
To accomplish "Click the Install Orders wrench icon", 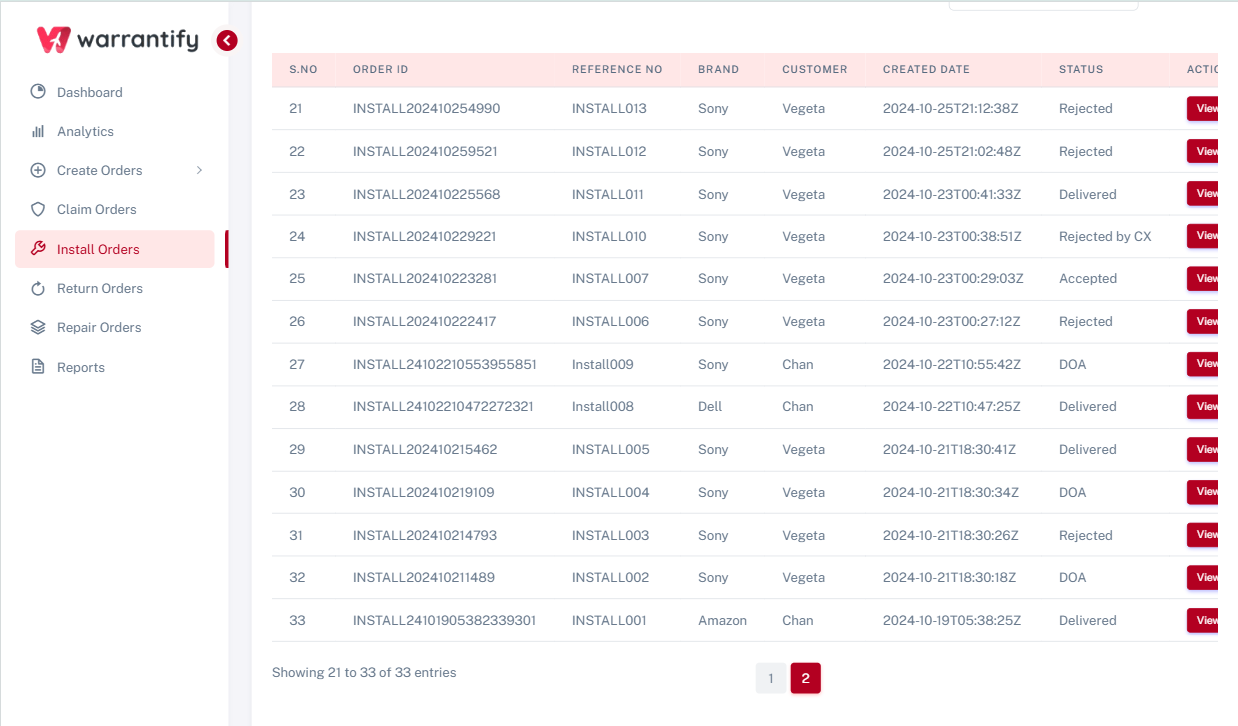I will (38, 249).
